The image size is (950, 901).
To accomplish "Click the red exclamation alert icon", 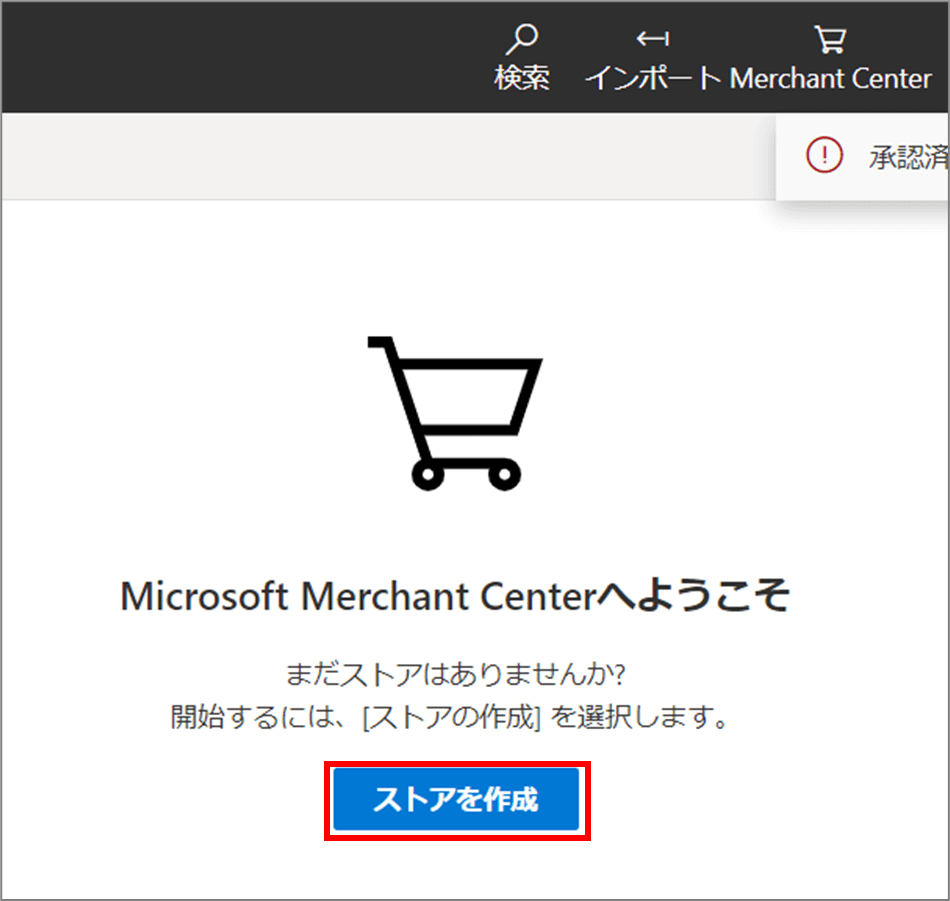I will click(824, 155).
